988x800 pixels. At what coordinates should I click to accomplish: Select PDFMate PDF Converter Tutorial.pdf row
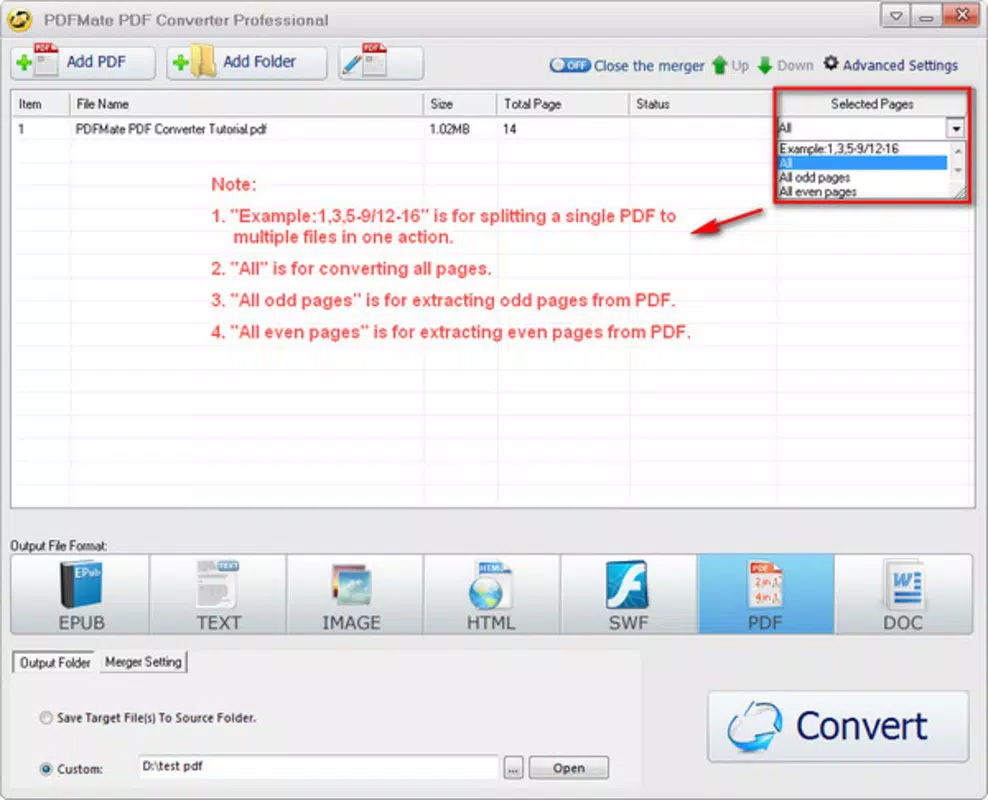(x=394, y=129)
